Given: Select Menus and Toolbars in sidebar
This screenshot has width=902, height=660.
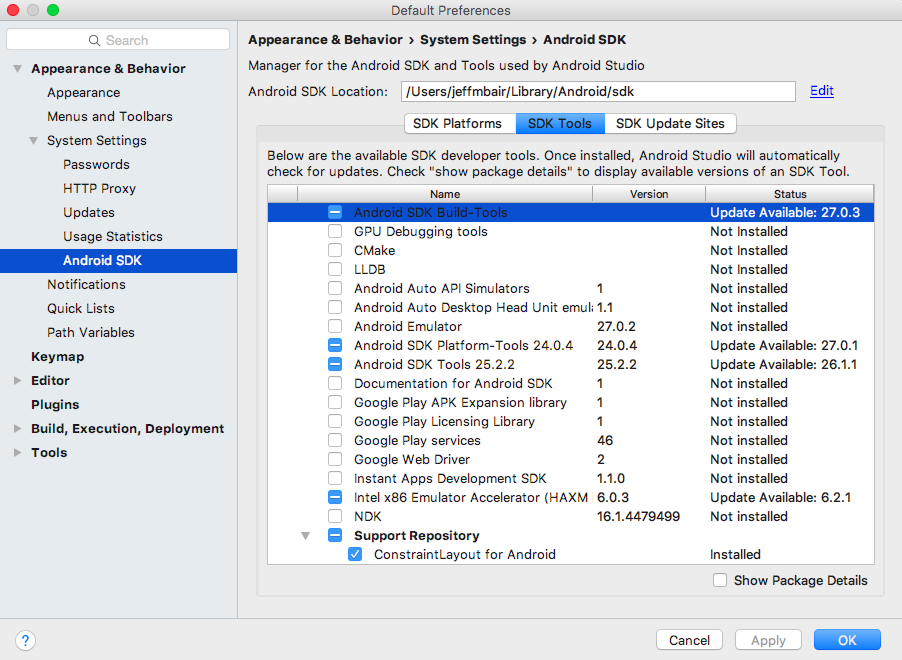Looking at the screenshot, I should tap(110, 116).
